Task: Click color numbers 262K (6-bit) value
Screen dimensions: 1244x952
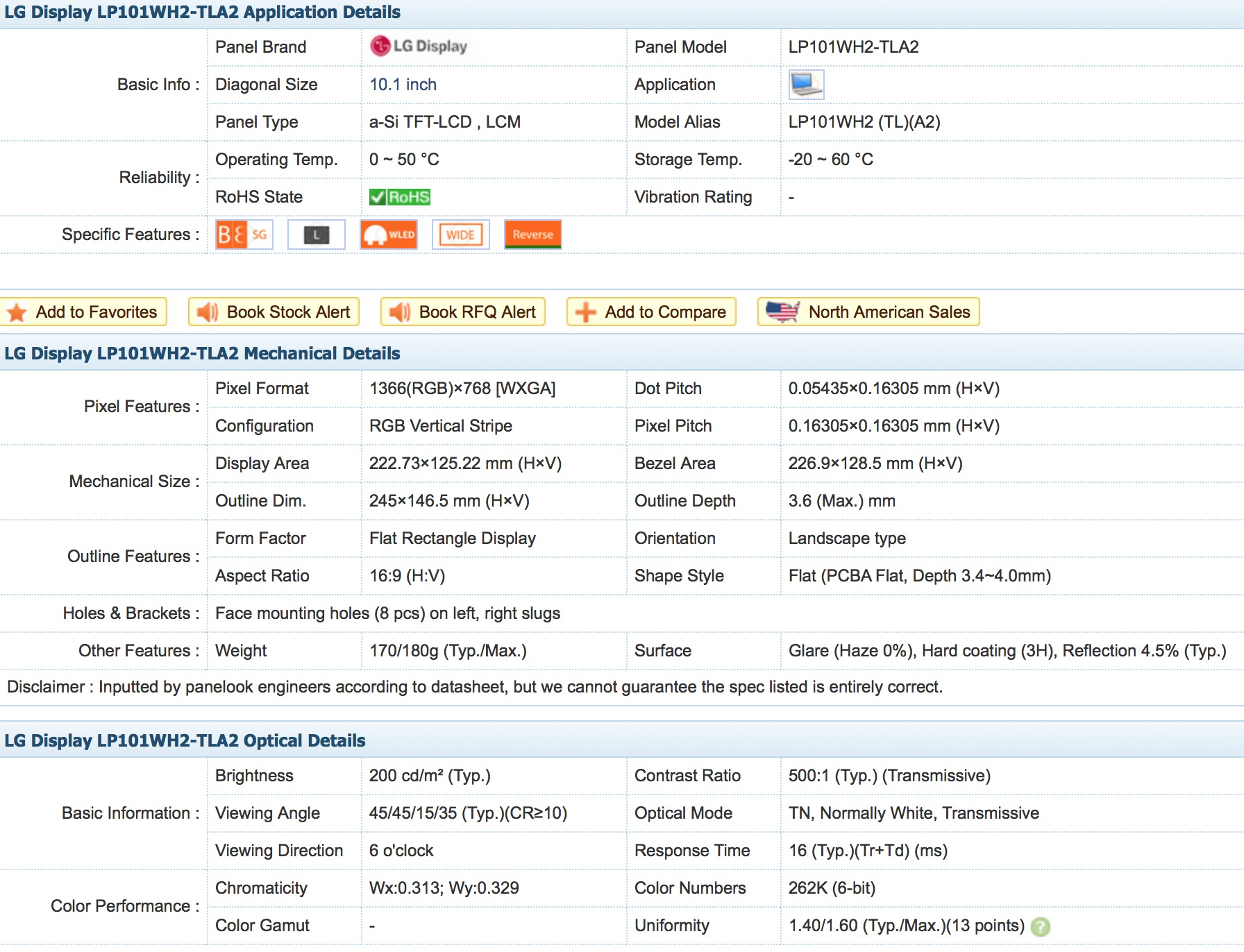Action: click(832, 888)
